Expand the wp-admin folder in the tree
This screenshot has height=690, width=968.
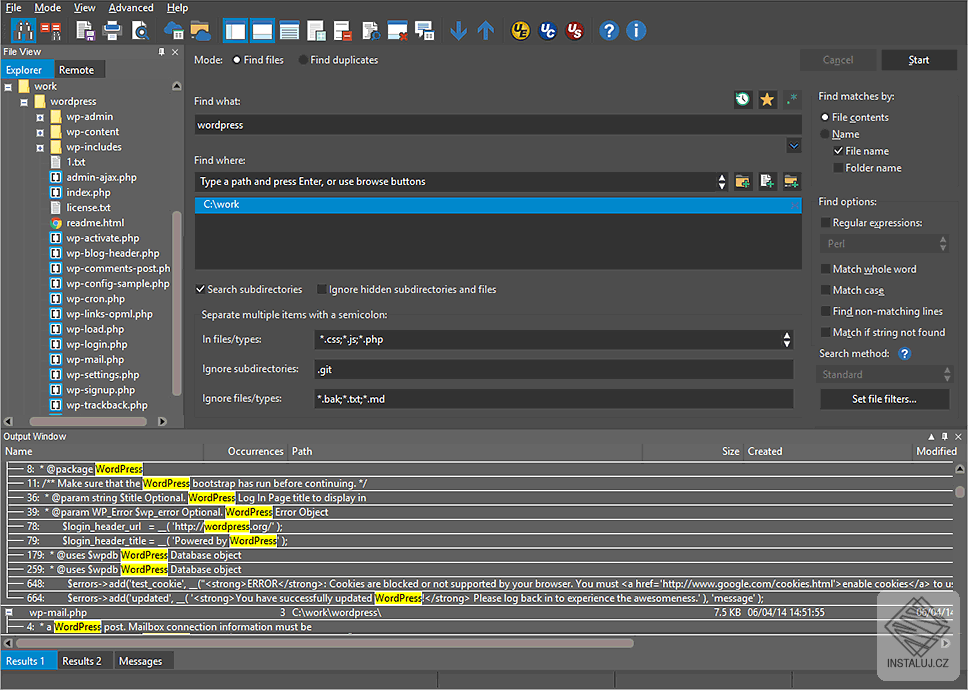click(x=40, y=117)
